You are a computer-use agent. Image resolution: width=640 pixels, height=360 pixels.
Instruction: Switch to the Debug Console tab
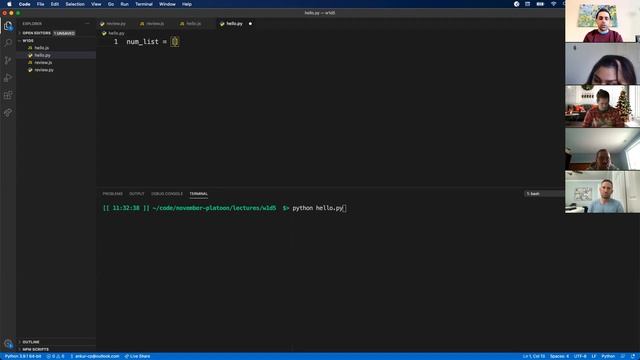coord(167,194)
